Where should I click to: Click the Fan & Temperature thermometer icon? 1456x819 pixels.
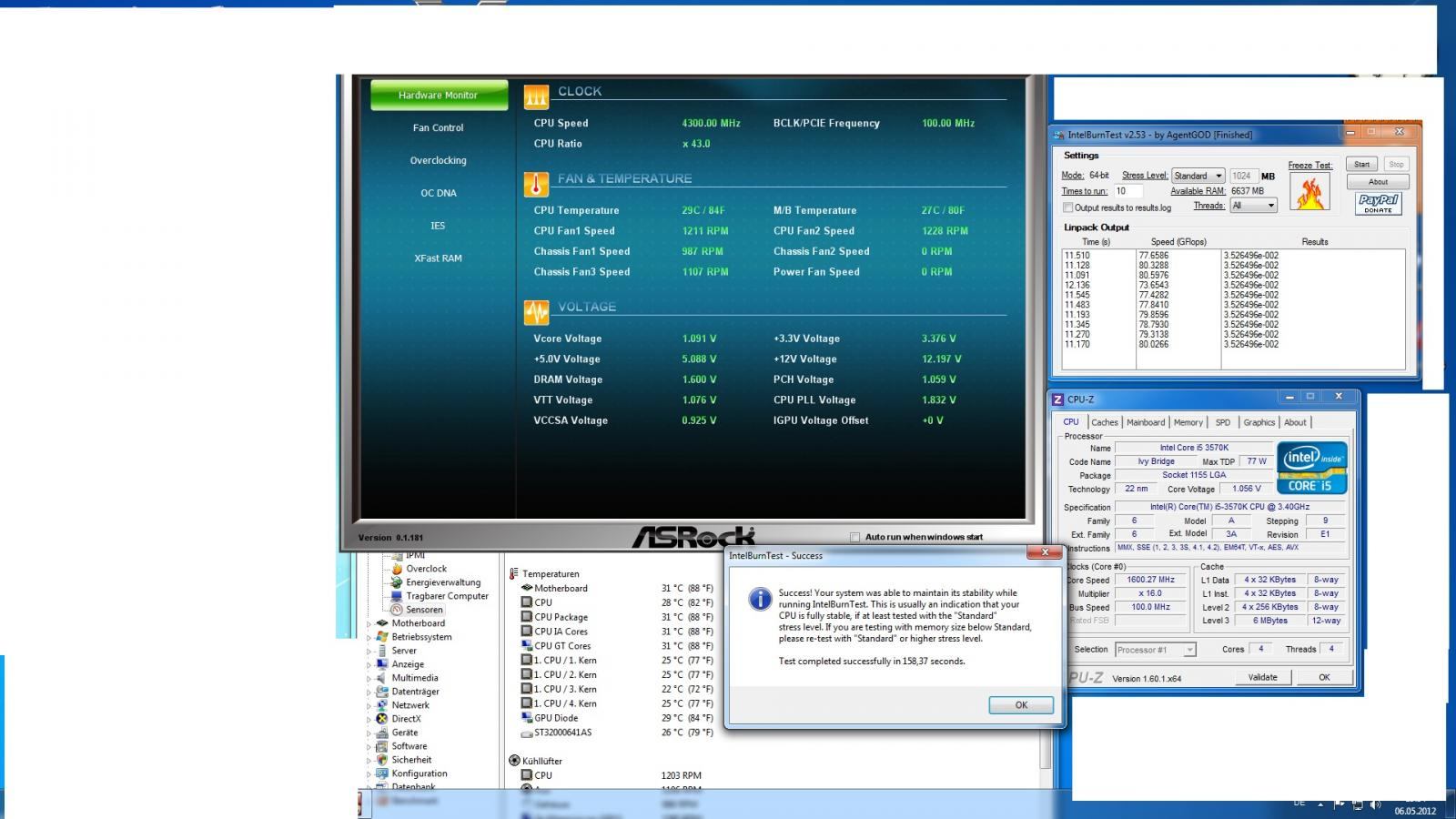[x=536, y=184]
